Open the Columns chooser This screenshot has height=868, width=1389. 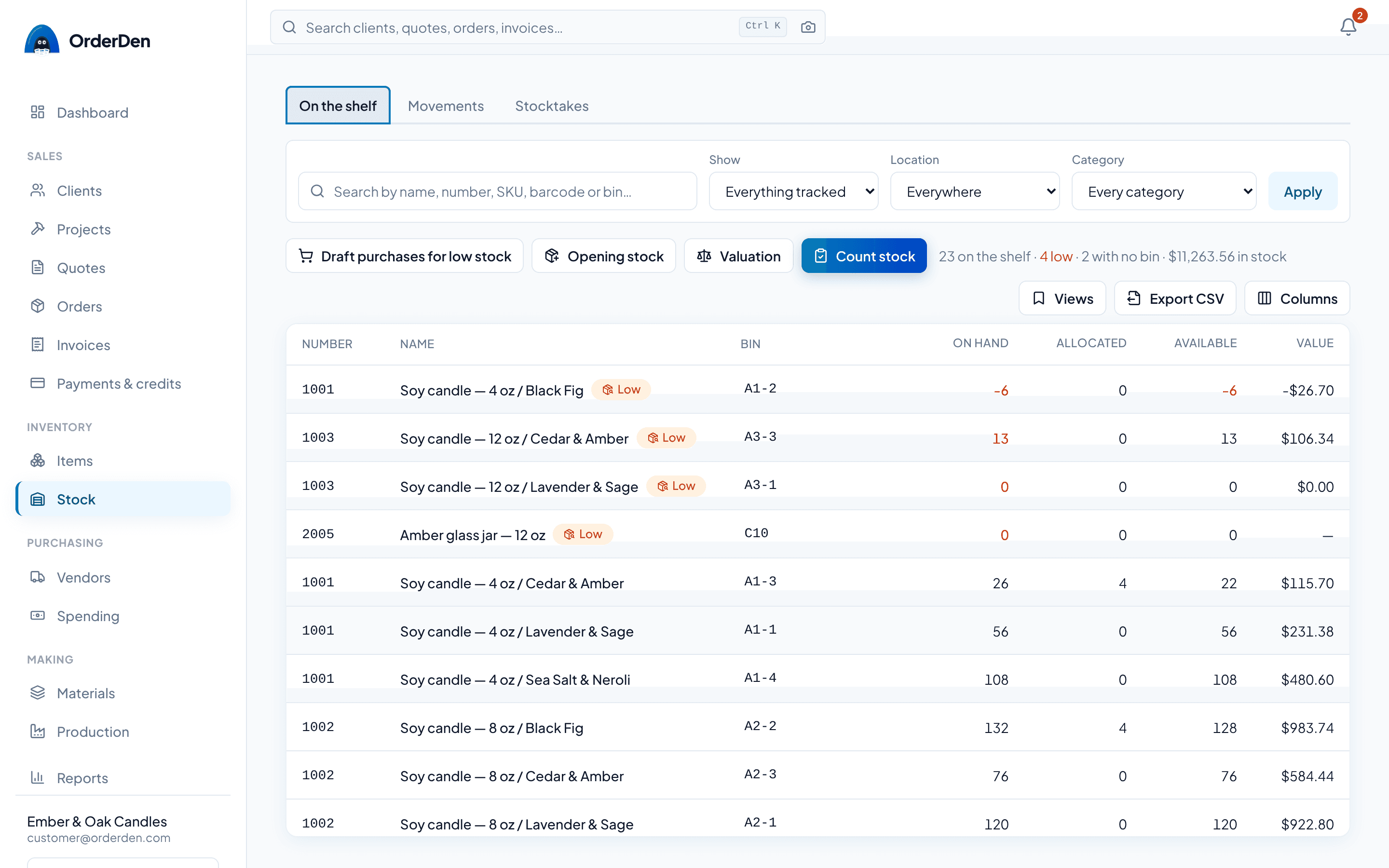coord(1297,298)
